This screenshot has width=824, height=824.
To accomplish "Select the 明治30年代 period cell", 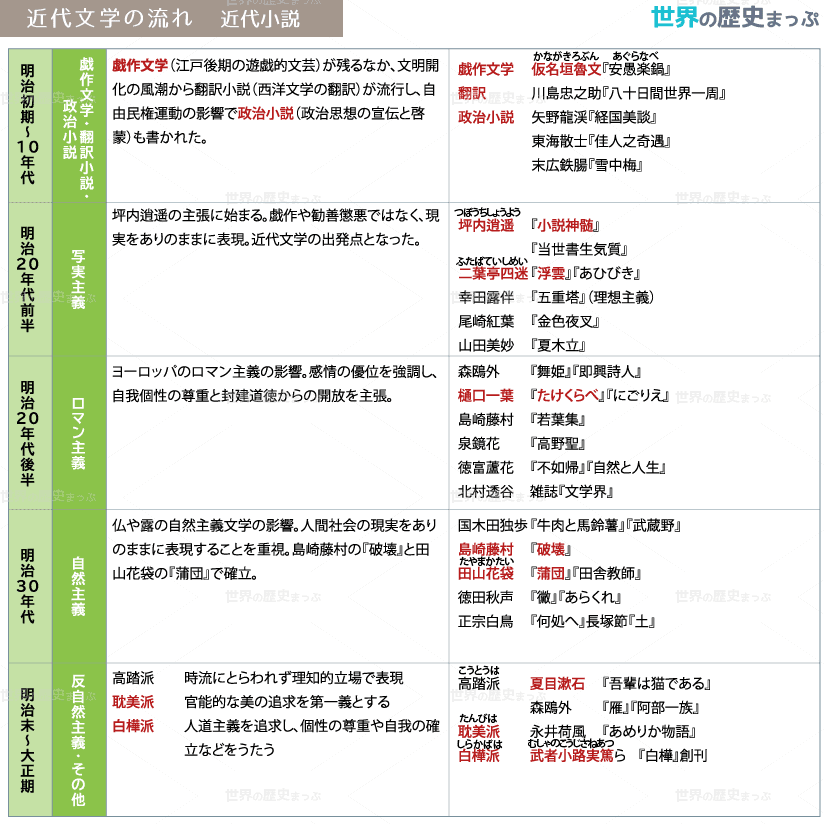I will (x=30, y=586).
